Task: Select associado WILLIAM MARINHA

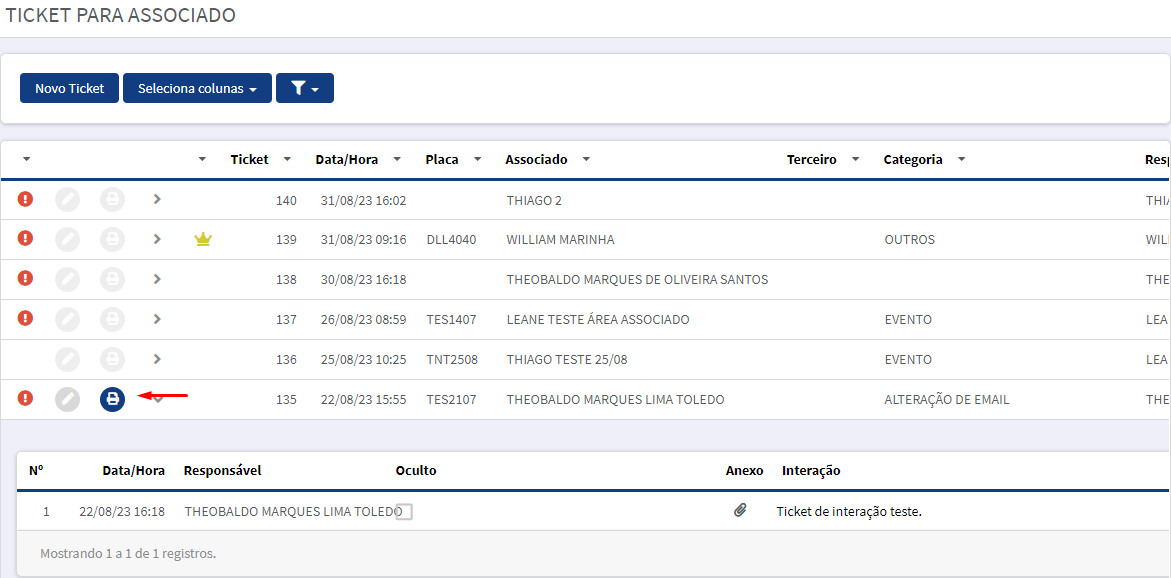Action: pyautogui.click(x=560, y=240)
